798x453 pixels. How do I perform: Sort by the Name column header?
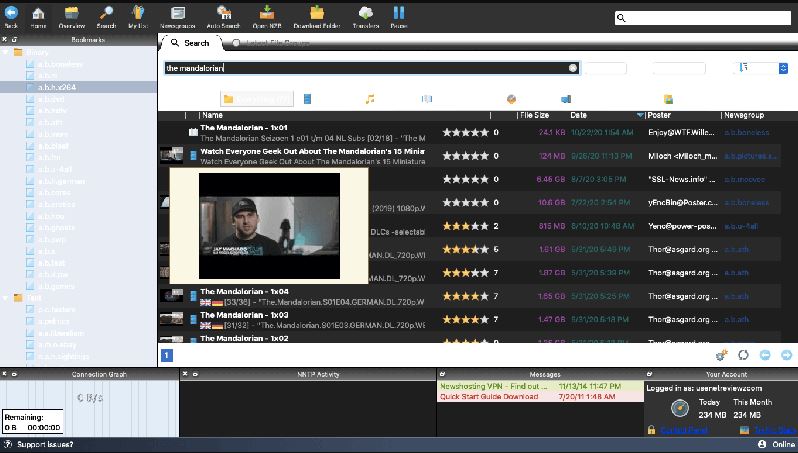[213, 116]
